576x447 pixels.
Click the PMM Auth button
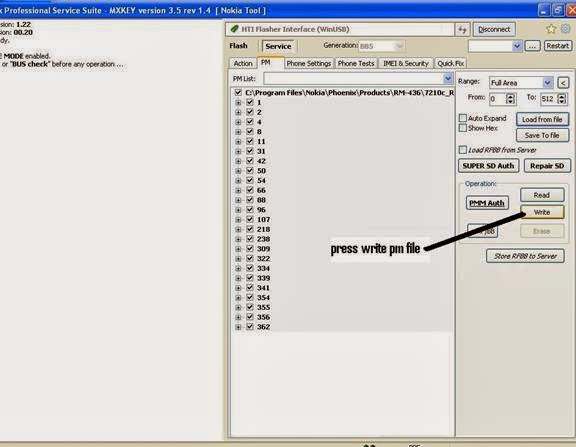487,203
